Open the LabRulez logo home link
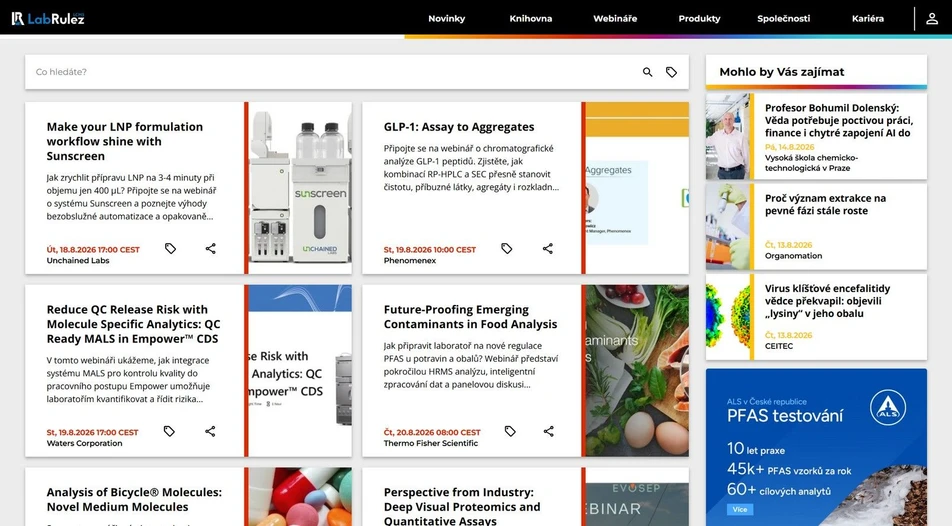 [48, 19]
